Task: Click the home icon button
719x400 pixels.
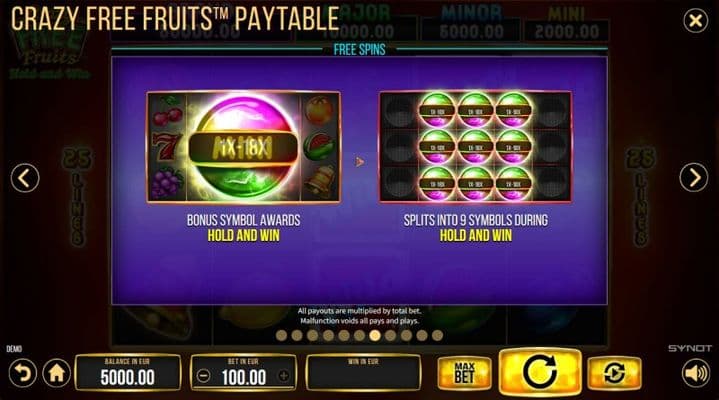Action: (x=57, y=373)
